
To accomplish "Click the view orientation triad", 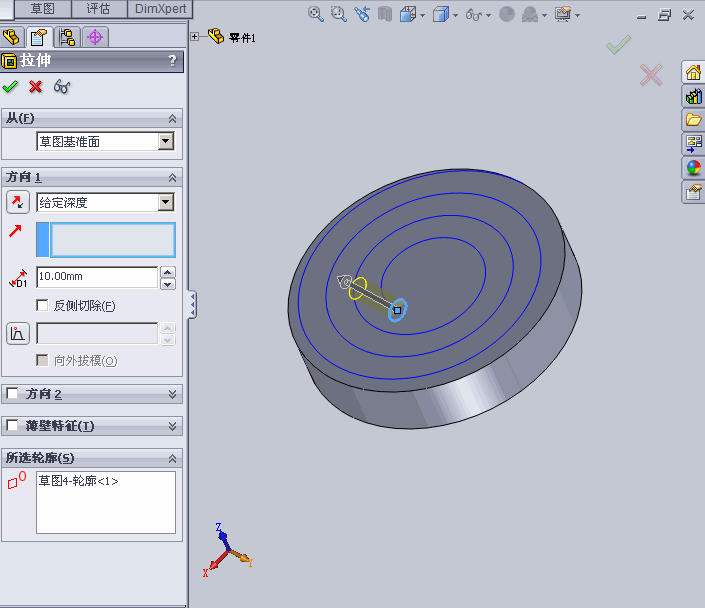I will [x=228, y=550].
